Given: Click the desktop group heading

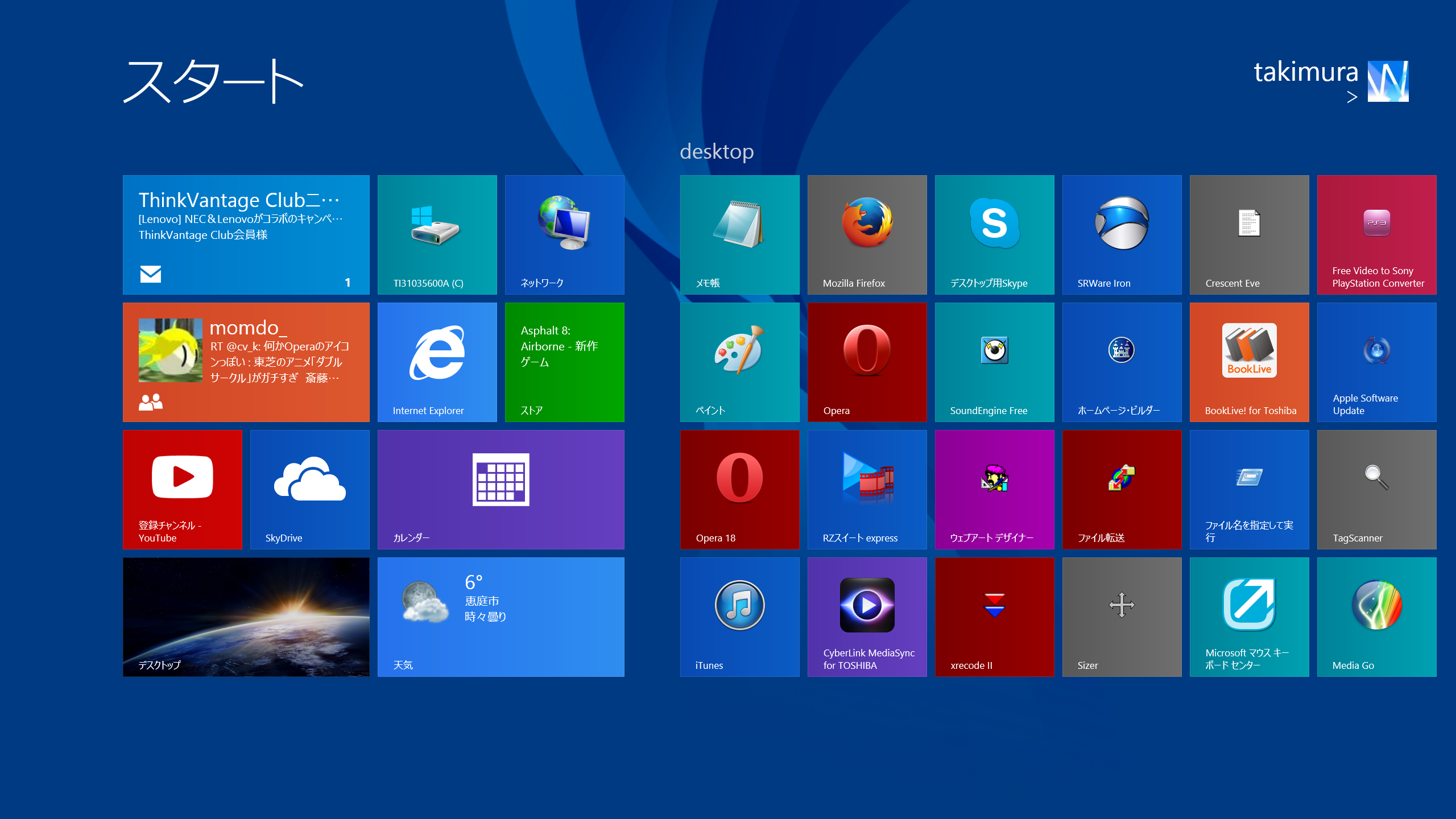Looking at the screenshot, I should point(717,151).
